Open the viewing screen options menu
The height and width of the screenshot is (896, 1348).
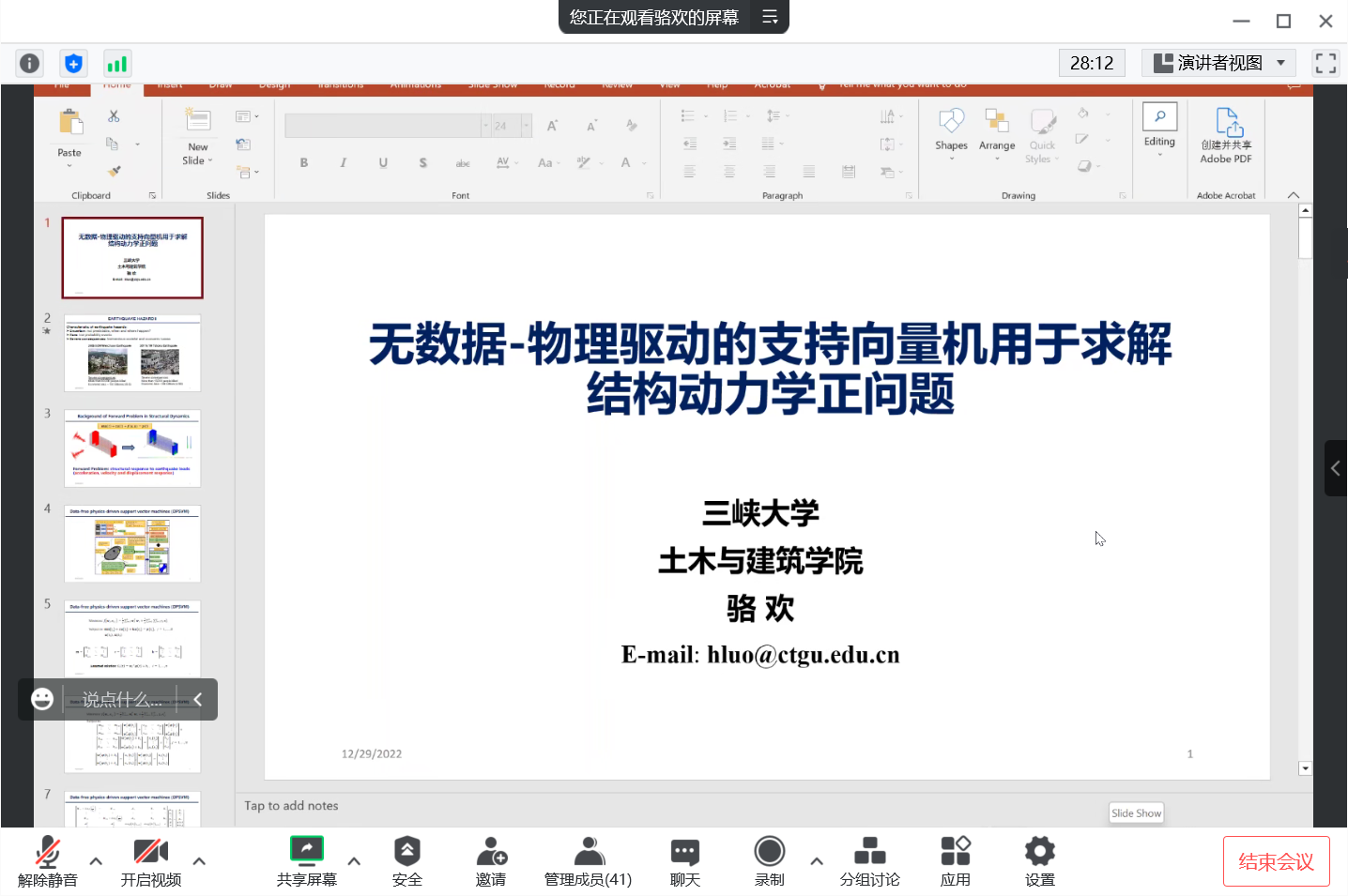pyautogui.click(x=770, y=17)
